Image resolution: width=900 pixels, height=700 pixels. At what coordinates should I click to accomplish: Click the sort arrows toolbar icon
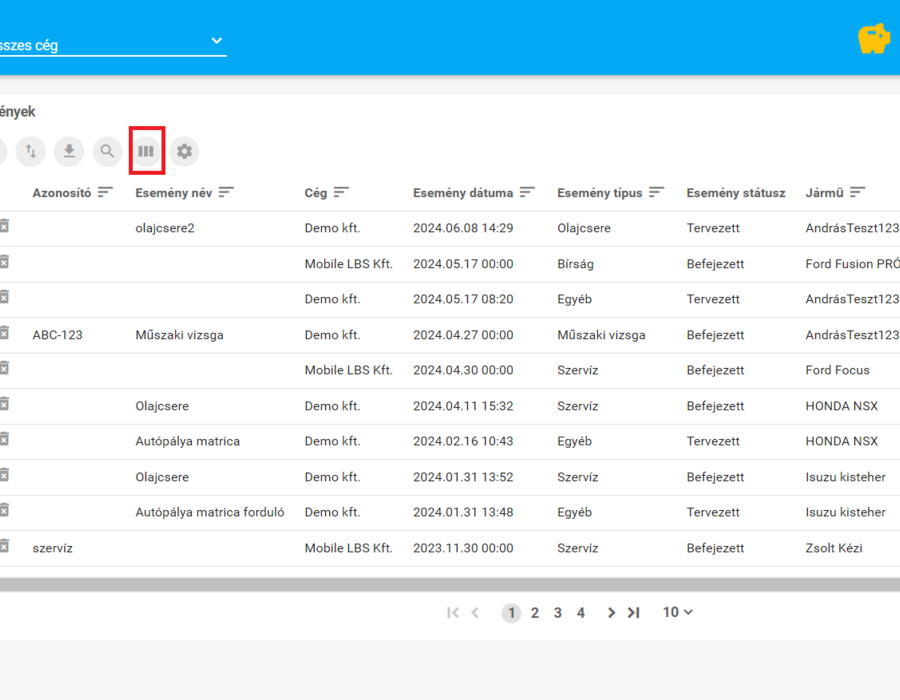pyautogui.click(x=30, y=151)
